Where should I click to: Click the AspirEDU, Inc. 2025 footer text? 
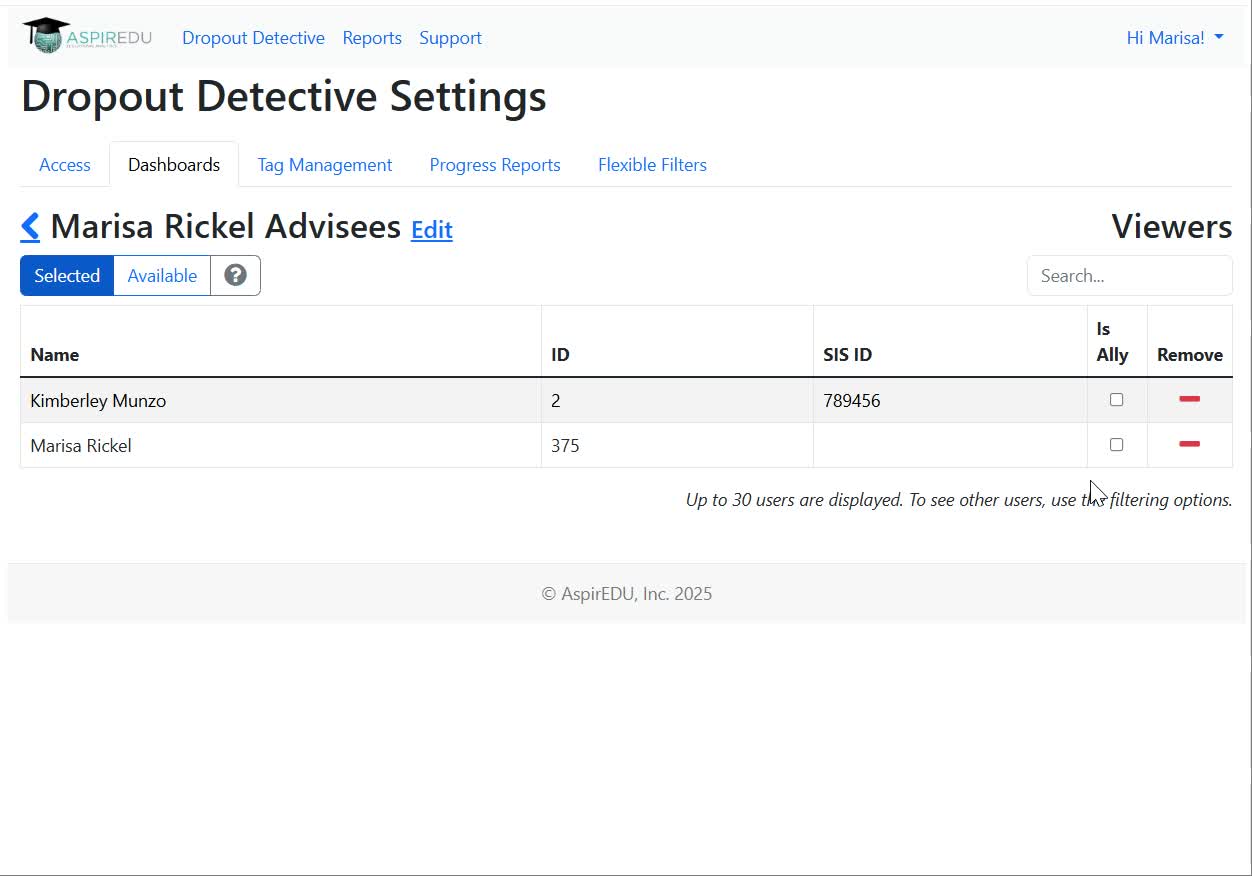click(627, 594)
